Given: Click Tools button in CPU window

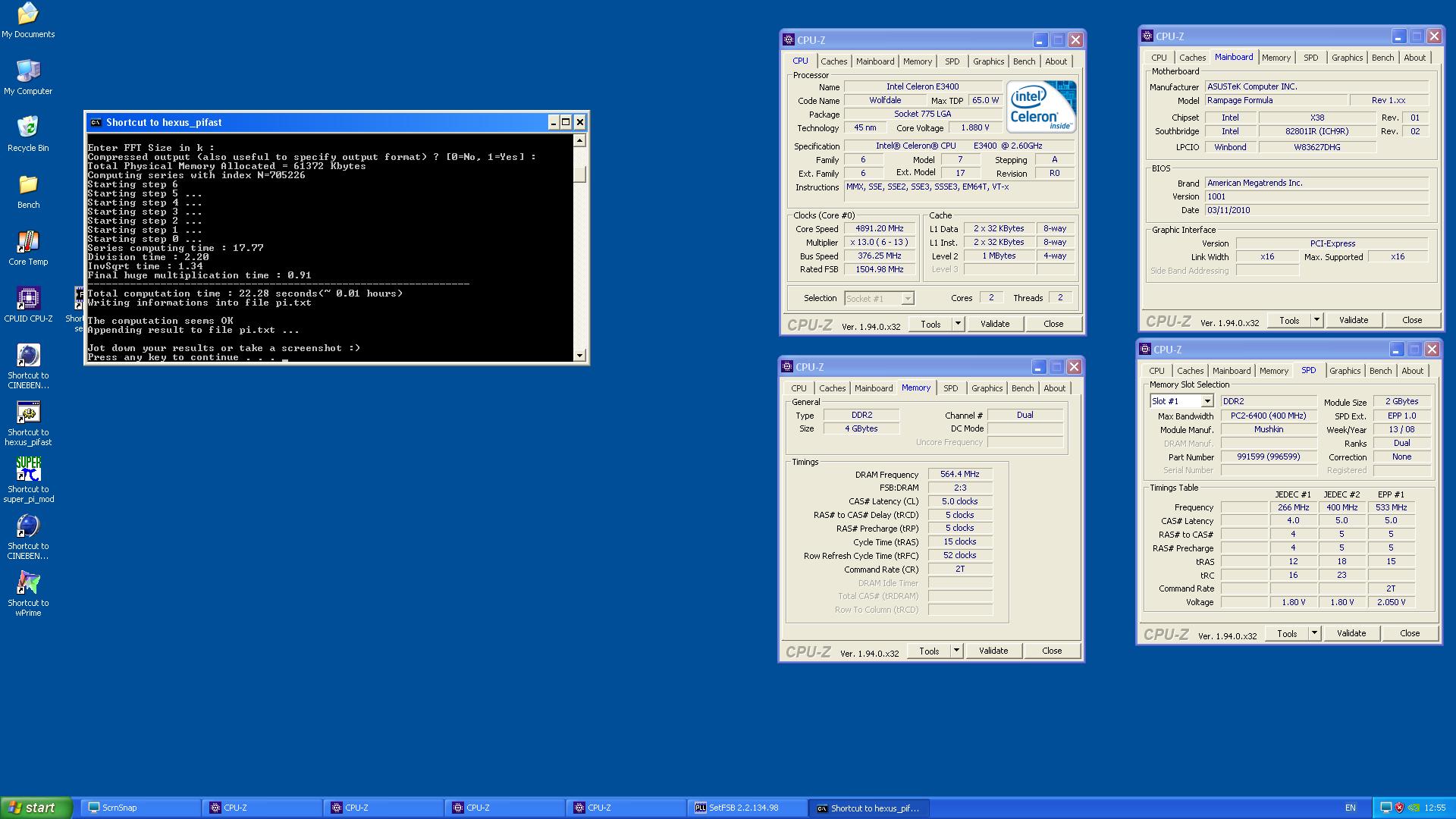Looking at the screenshot, I should (x=930, y=324).
